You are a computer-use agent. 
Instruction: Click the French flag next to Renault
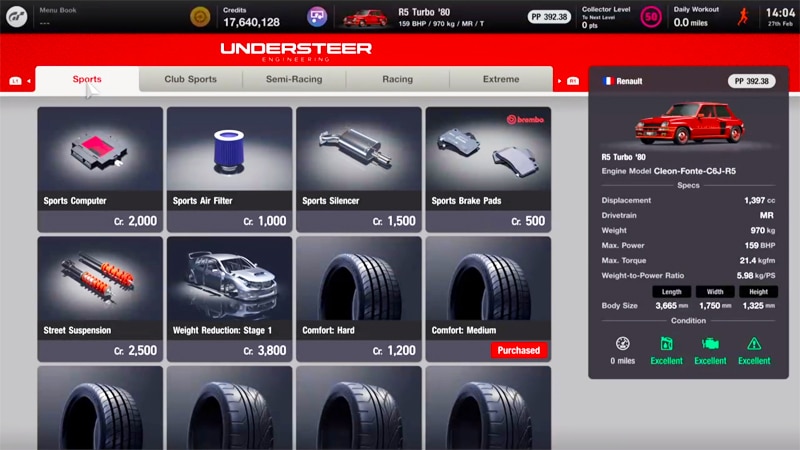pyautogui.click(x=607, y=81)
